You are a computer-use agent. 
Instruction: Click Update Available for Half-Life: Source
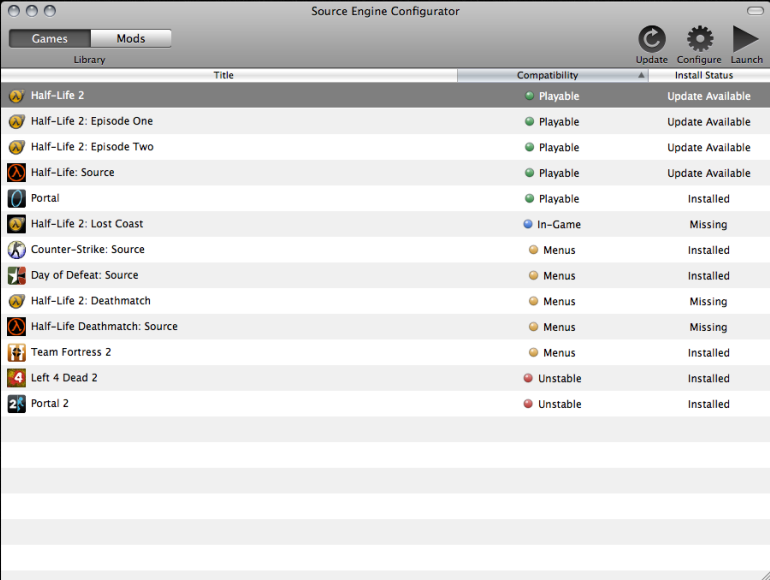point(709,173)
